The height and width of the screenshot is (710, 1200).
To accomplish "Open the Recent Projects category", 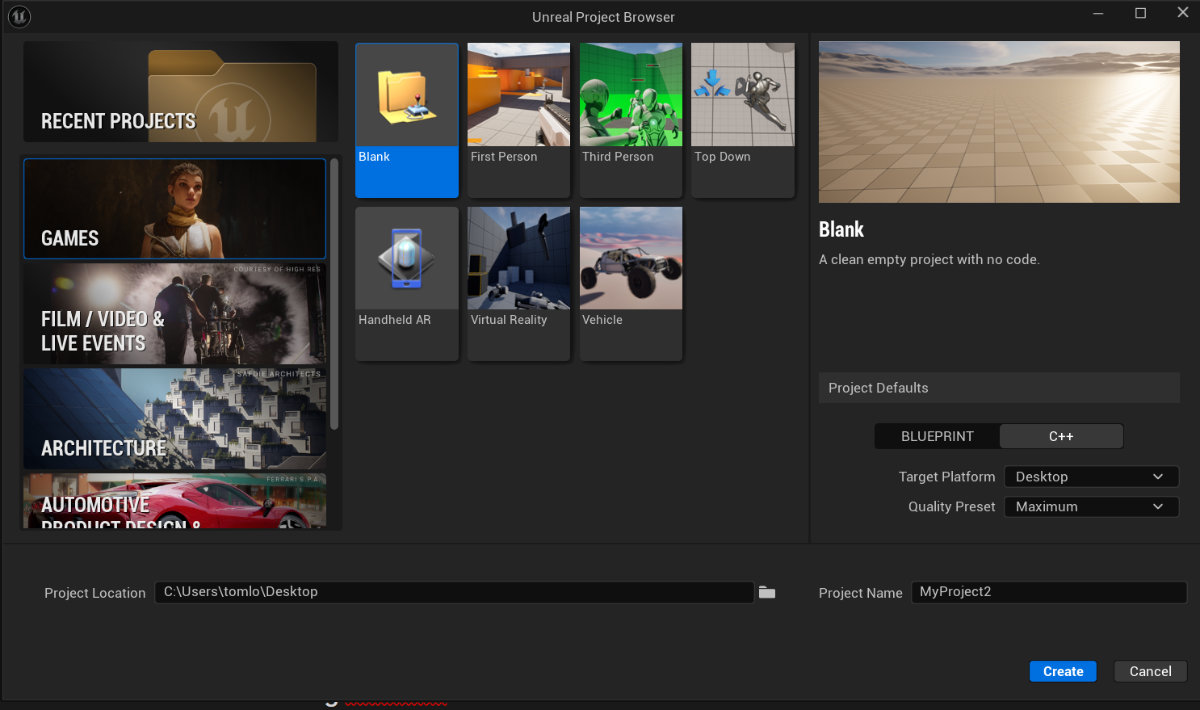I will pos(180,92).
